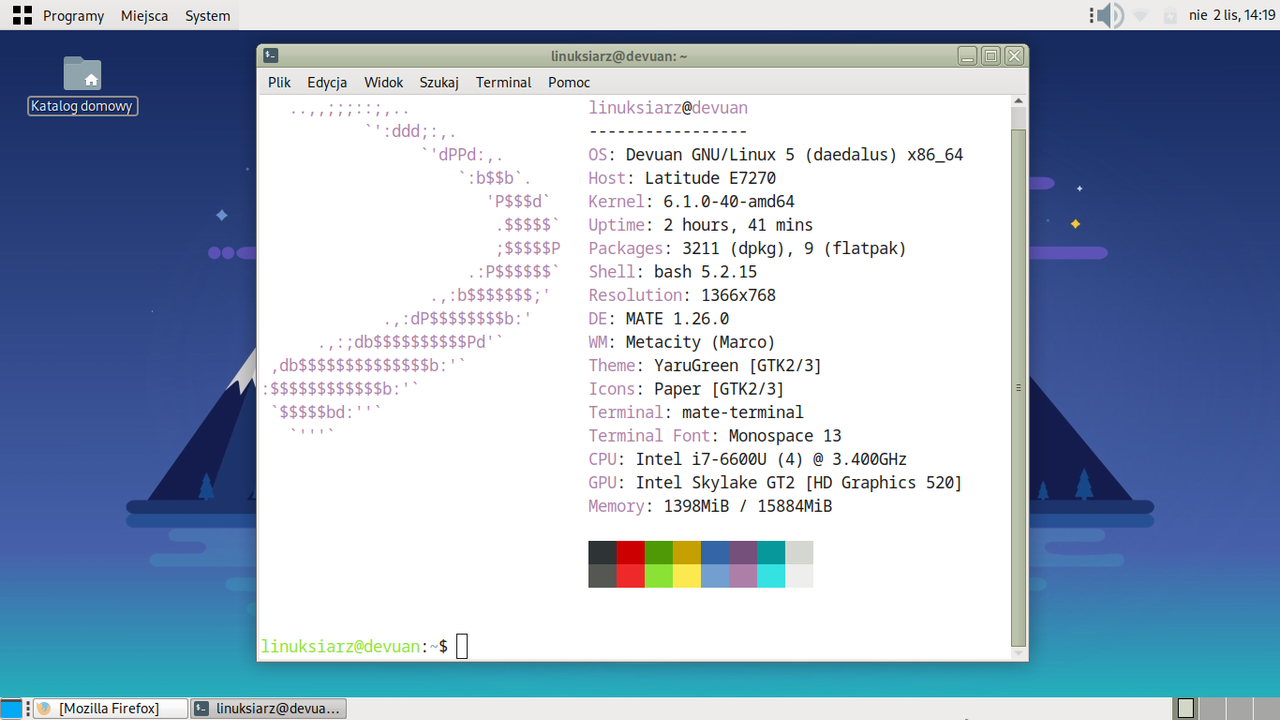
Task: Click the 'DE: MATE 1.26.0' line
Action: click(659, 318)
